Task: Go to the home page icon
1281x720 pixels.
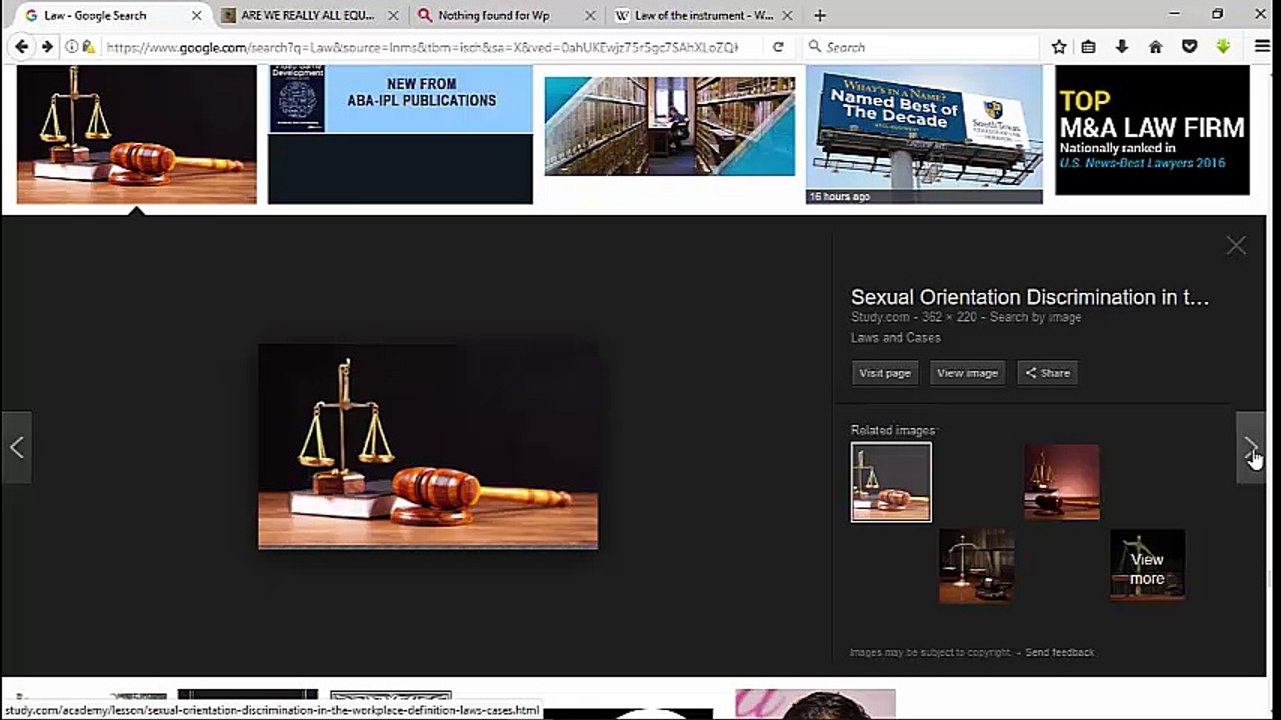Action: [x=1155, y=47]
